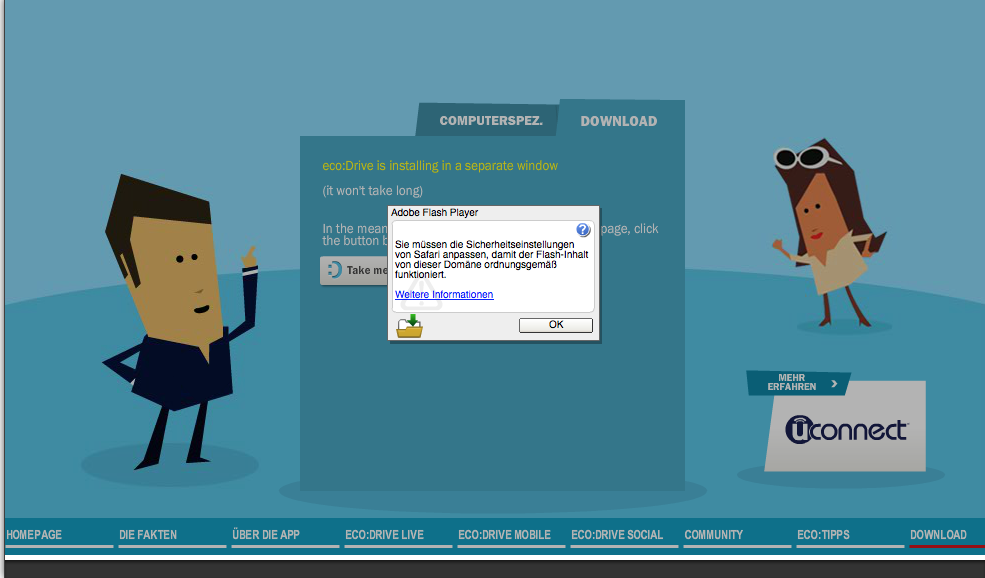The width and height of the screenshot is (985, 578).
Task: Click the blue help question mark icon
Action: 584,230
